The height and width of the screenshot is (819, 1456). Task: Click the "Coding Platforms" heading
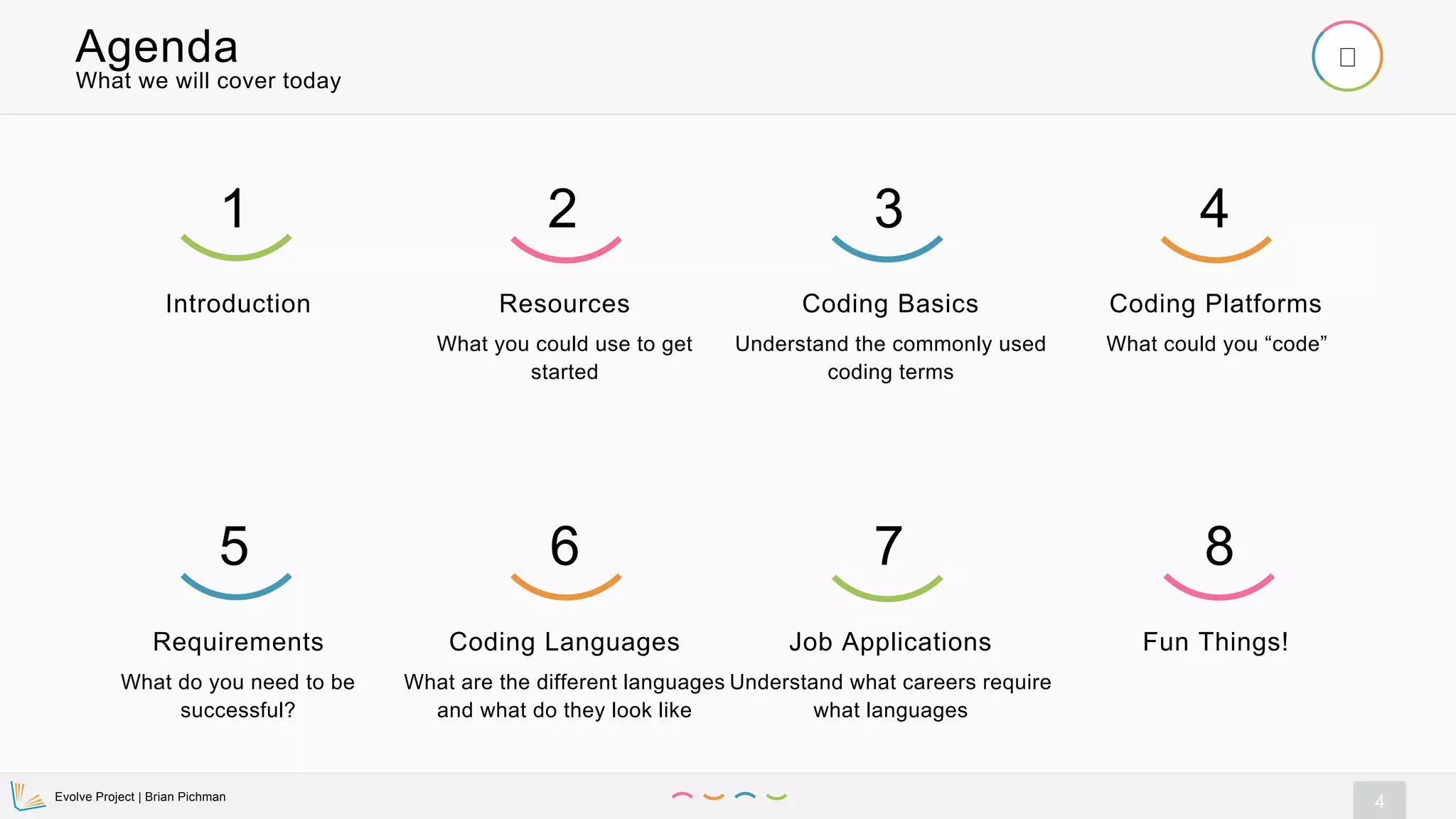tap(1216, 304)
